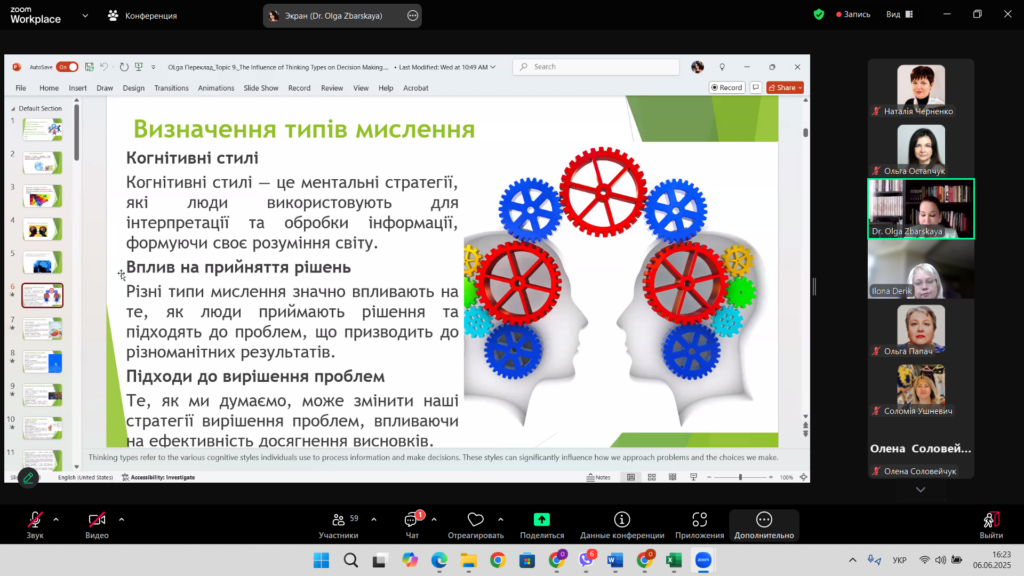Click the Конференция tab in Zoom
This screenshot has width=1024, height=576.
[x=142, y=16]
